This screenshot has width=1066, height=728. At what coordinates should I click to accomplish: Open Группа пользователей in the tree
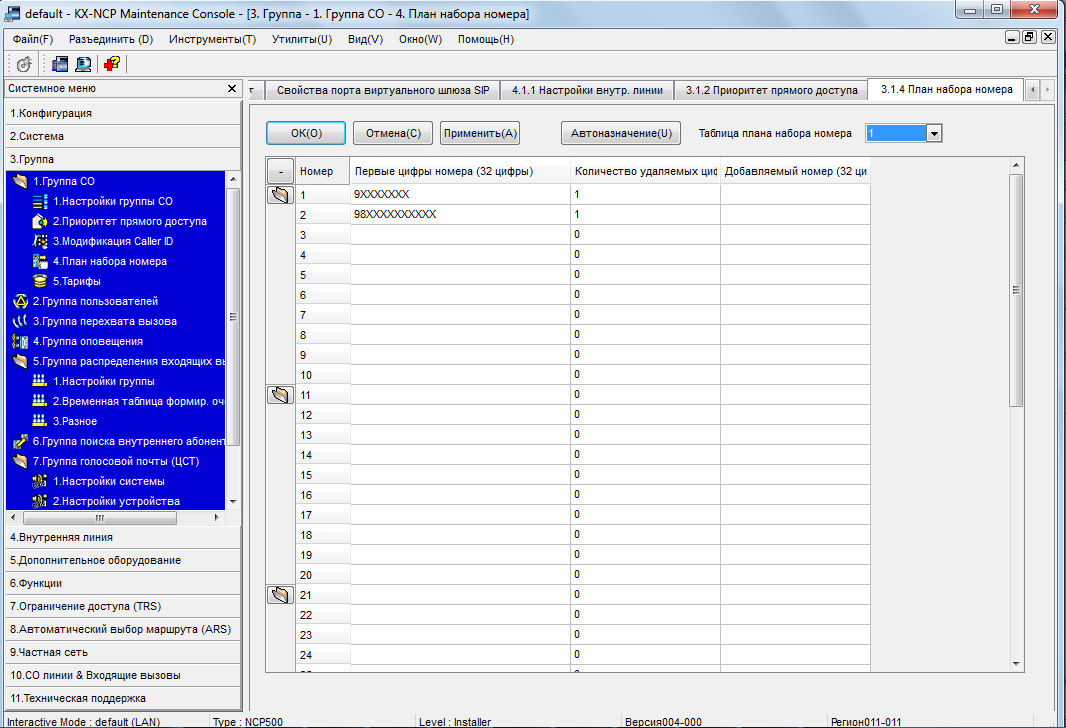click(95, 301)
